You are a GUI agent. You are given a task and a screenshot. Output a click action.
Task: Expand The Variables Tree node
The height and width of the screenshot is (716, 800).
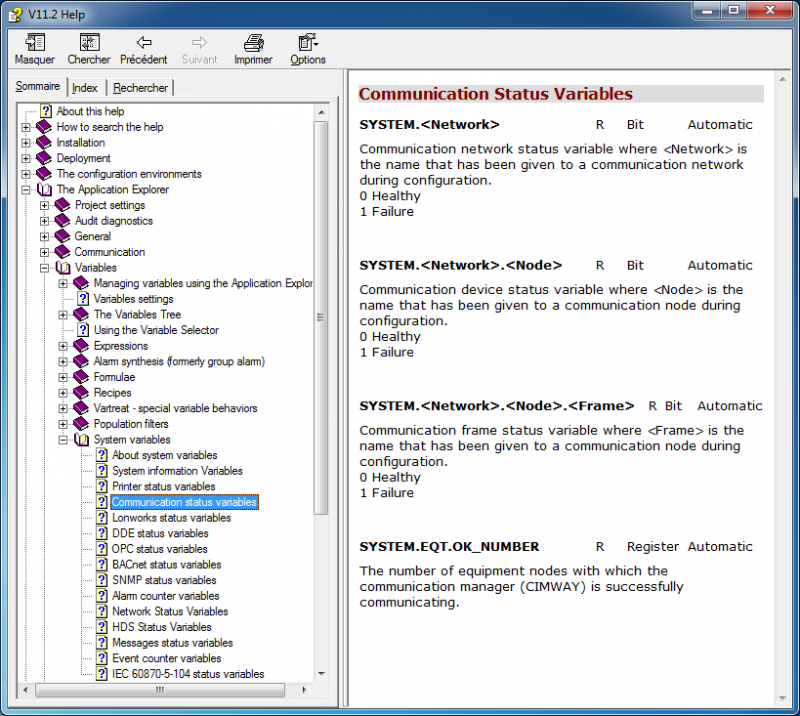(x=63, y=315)
